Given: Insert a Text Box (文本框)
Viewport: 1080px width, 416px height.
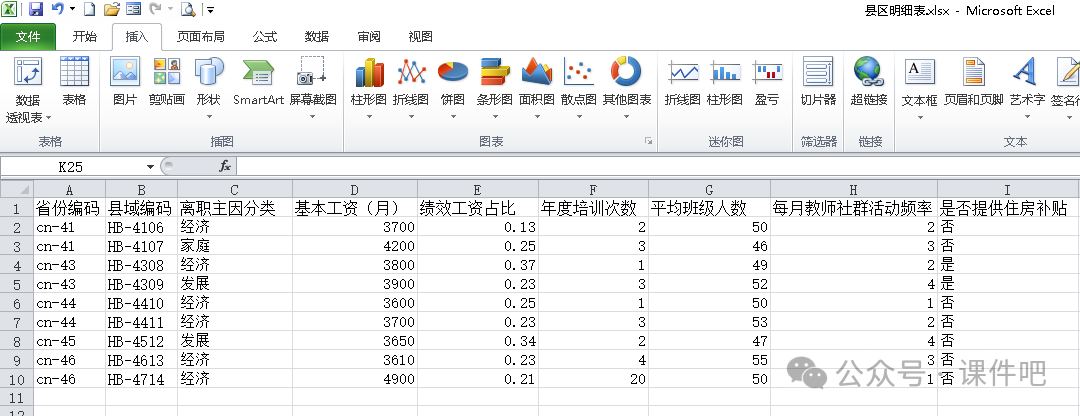Looking at the screenshot, I should pos(920,88).
